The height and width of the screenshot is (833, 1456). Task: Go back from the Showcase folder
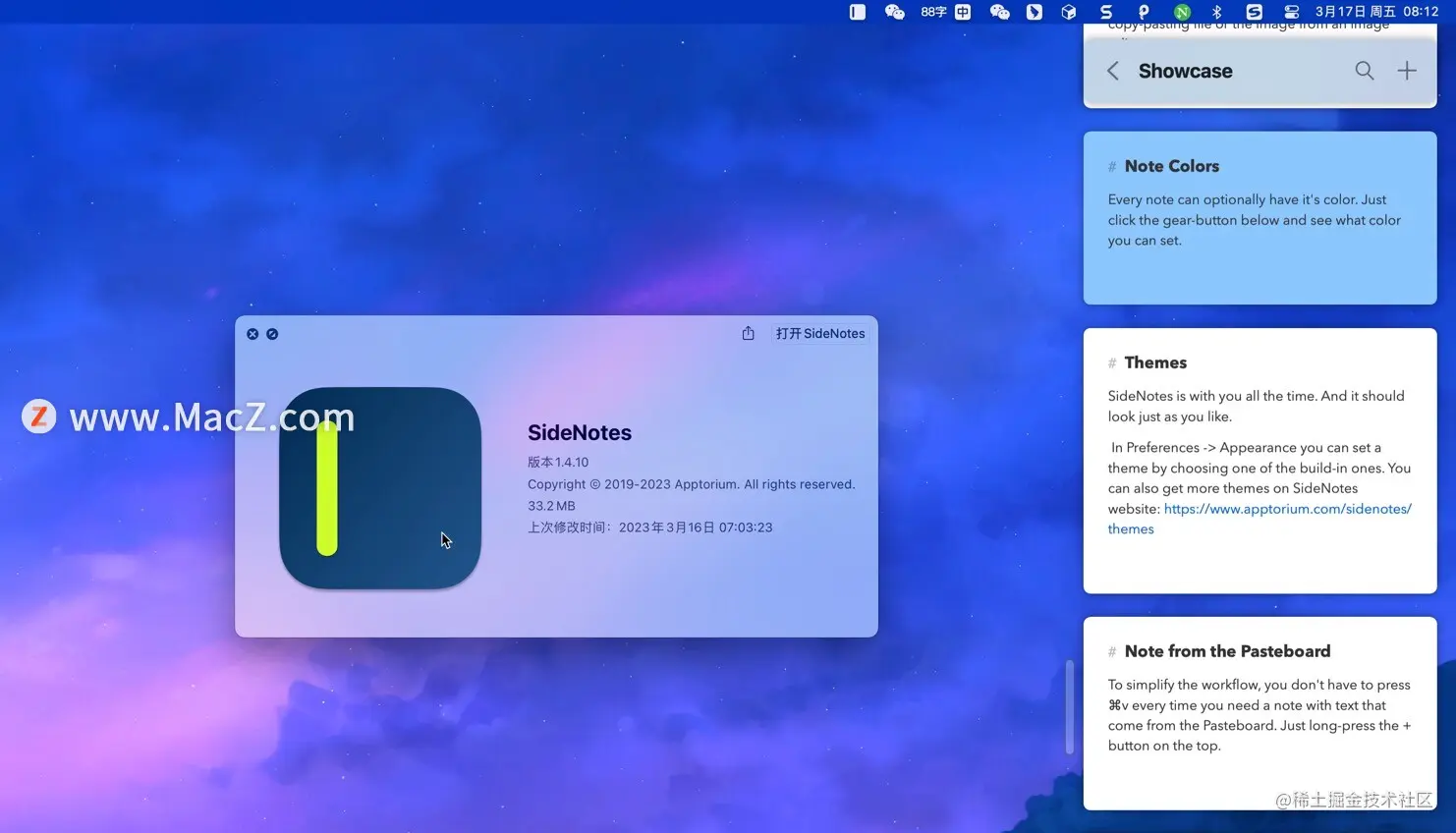(1113, 71)
